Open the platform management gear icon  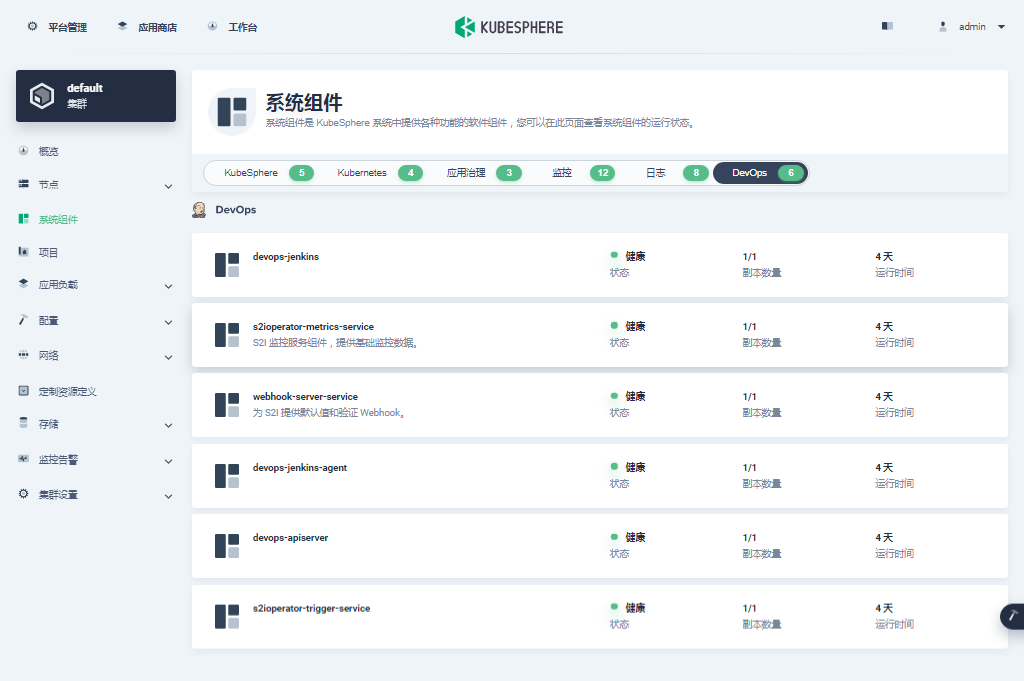click(x=32, y=26)
